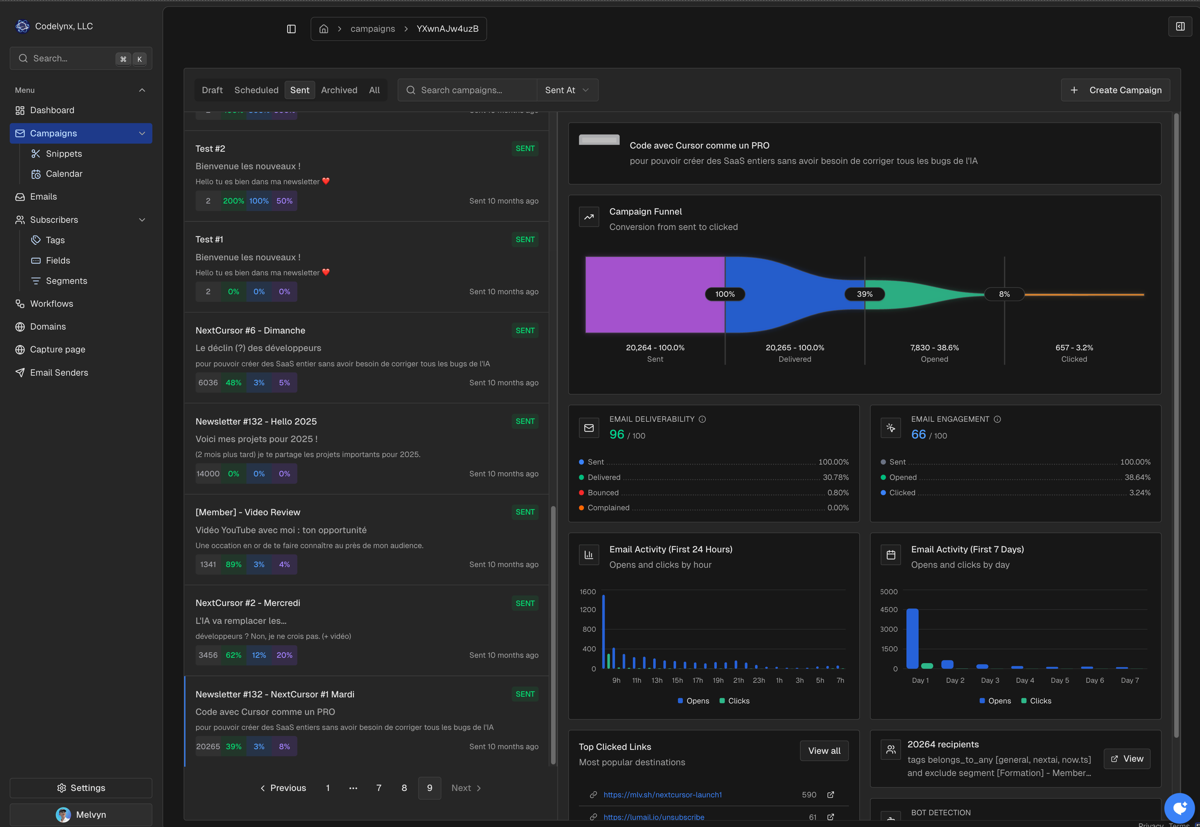Click the Email Deliverability info icon
1200x827 pixels.
click(702, 420)
